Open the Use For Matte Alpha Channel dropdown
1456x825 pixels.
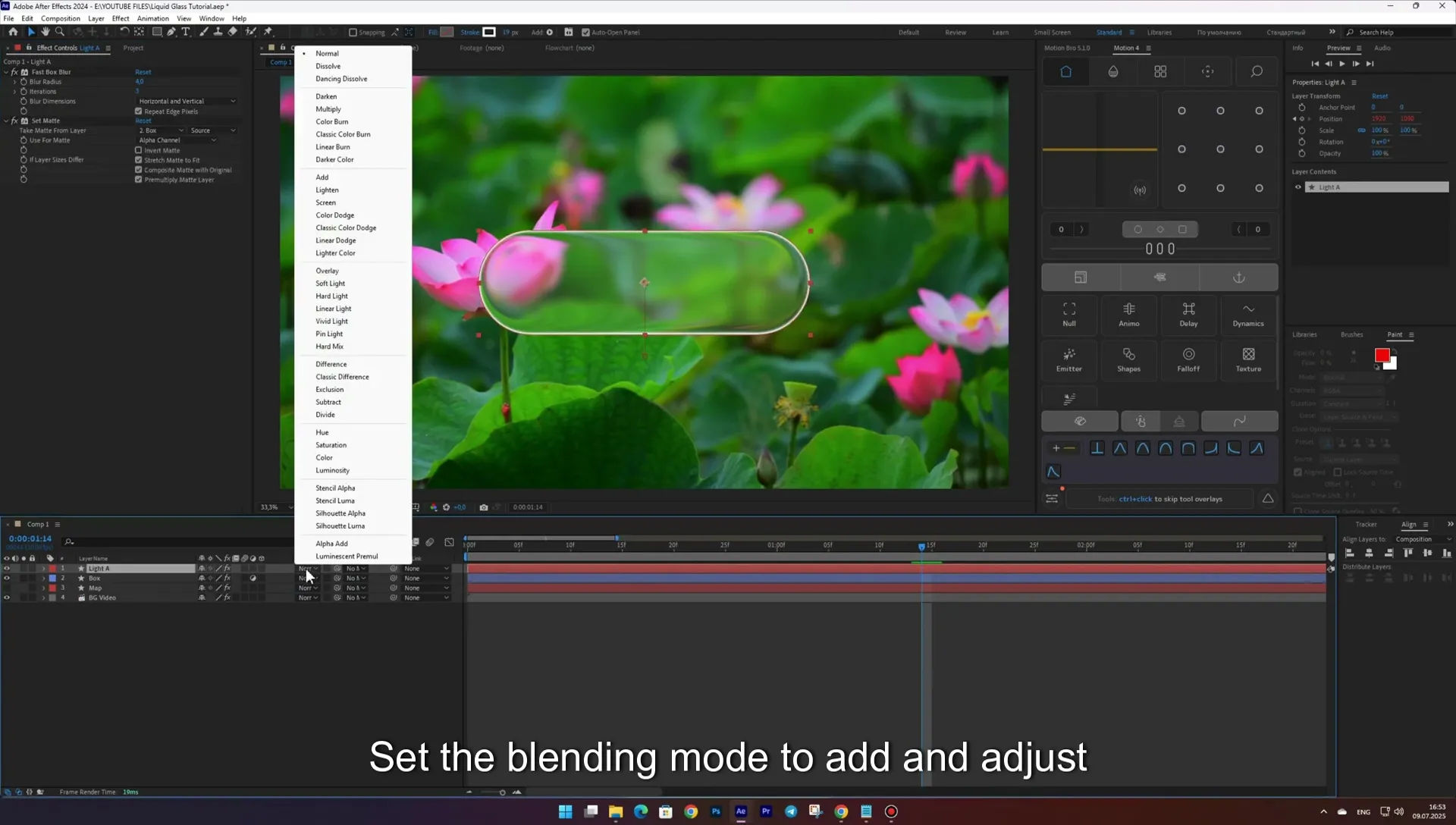[177, 140]
